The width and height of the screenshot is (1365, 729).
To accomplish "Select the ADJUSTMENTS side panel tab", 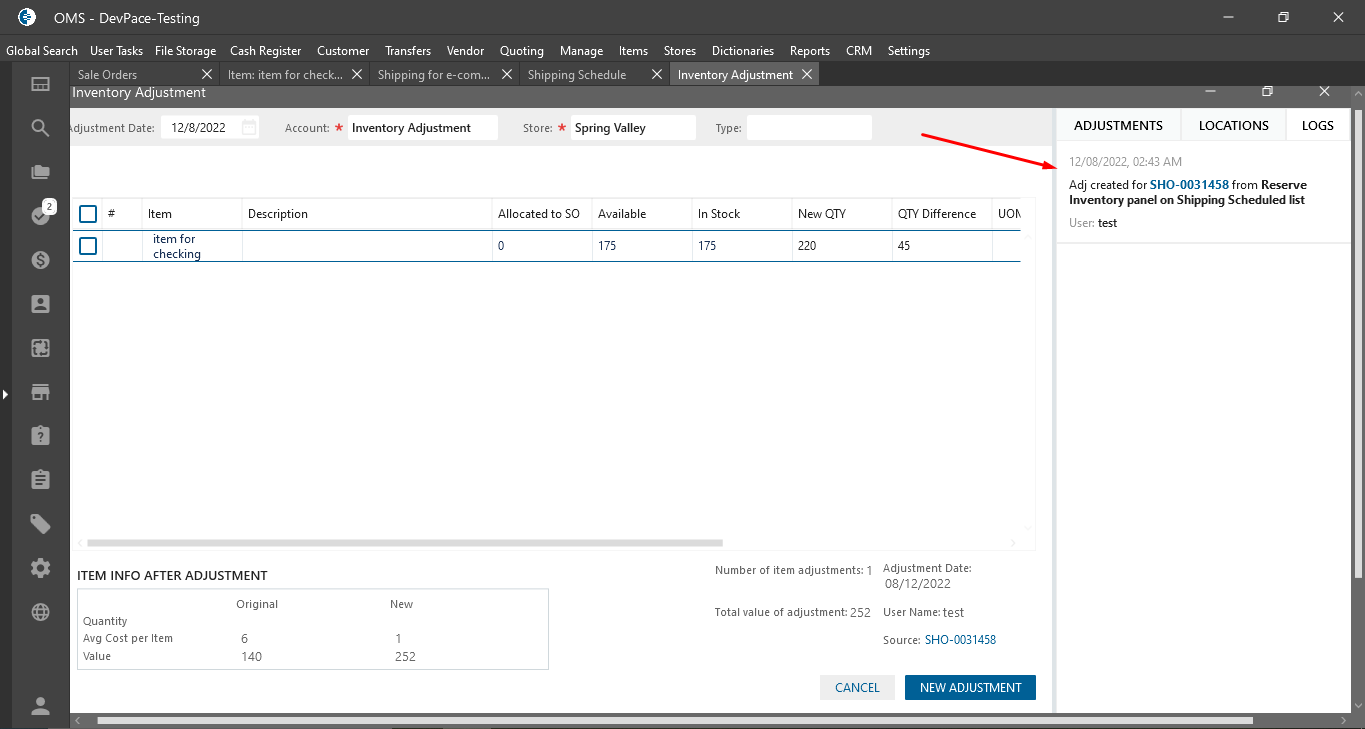I will pyautogui.click(x=1118, y=125).
